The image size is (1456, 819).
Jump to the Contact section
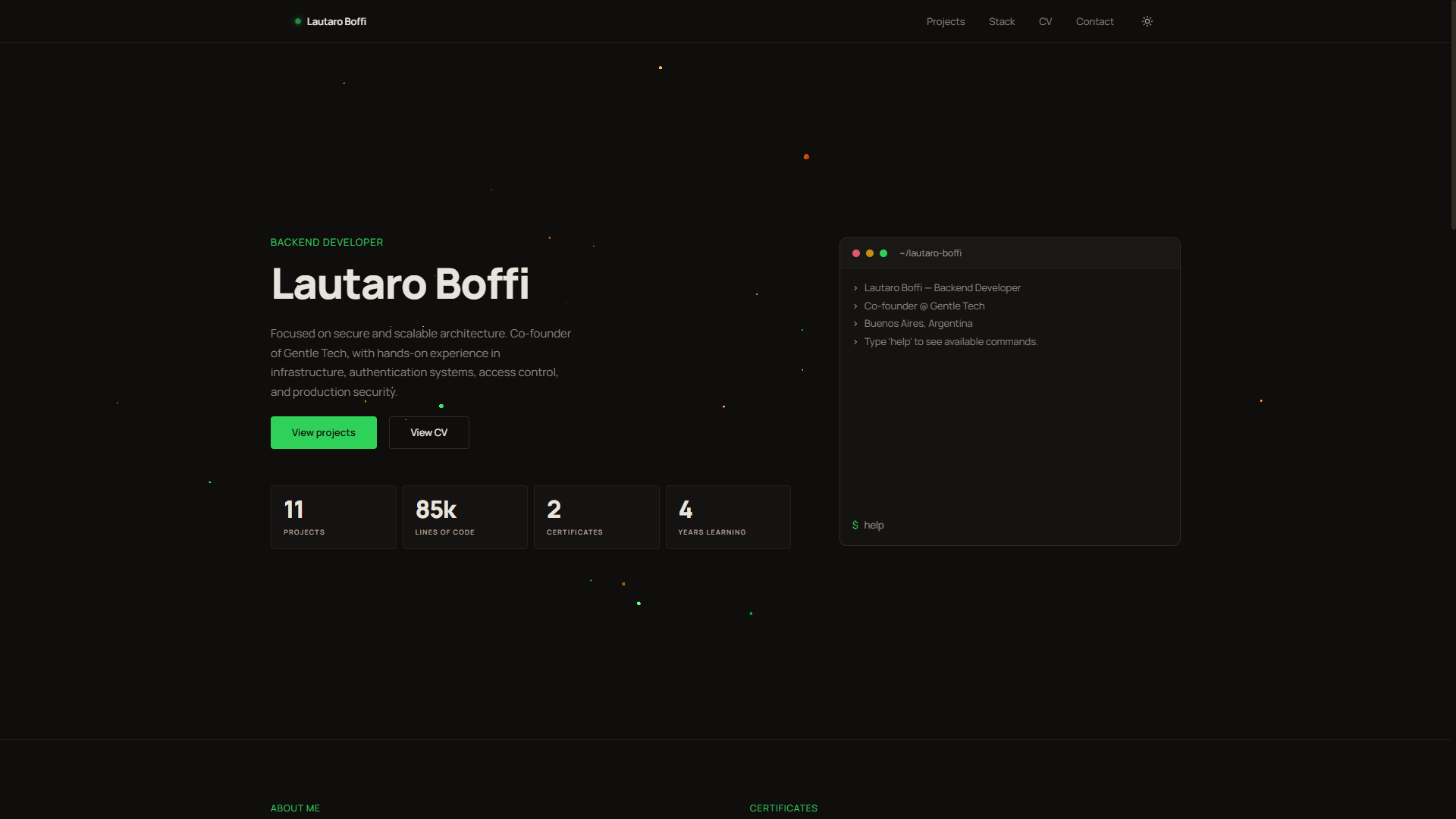click(x=1094, y=21)
